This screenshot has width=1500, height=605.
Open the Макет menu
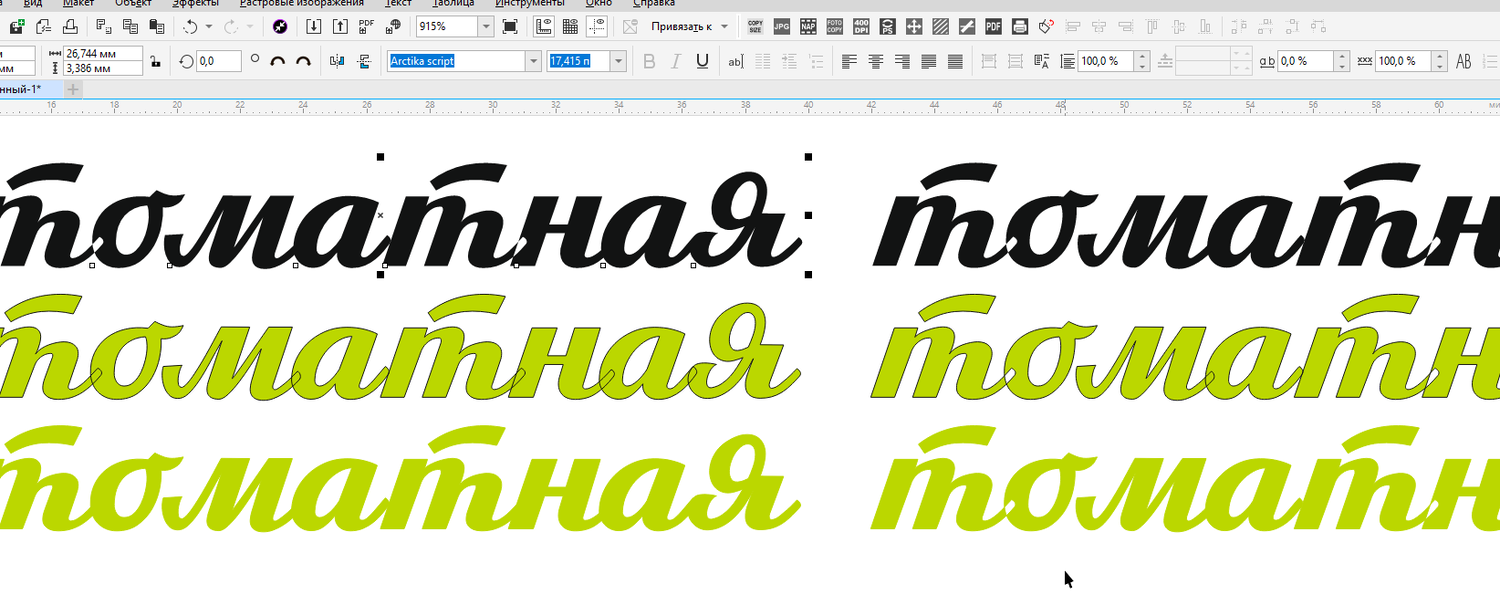(x=78, y=3)
